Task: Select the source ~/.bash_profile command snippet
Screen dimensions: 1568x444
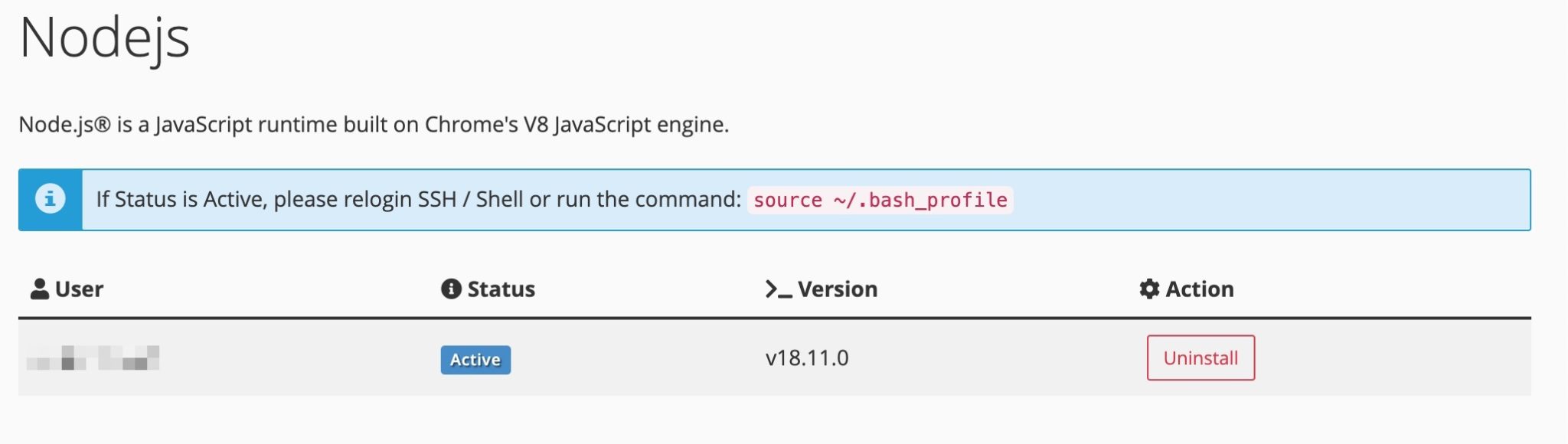Action: [879, 200]
